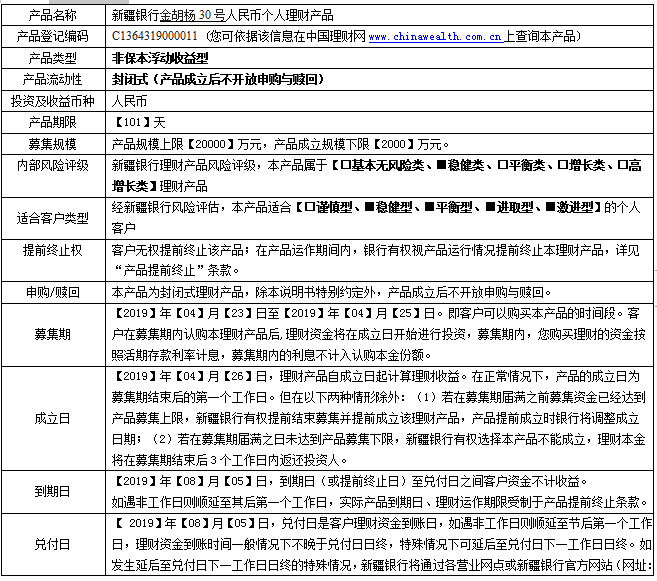Click the 成立日 label cell
Screen dimensions: 657x581
53,418
